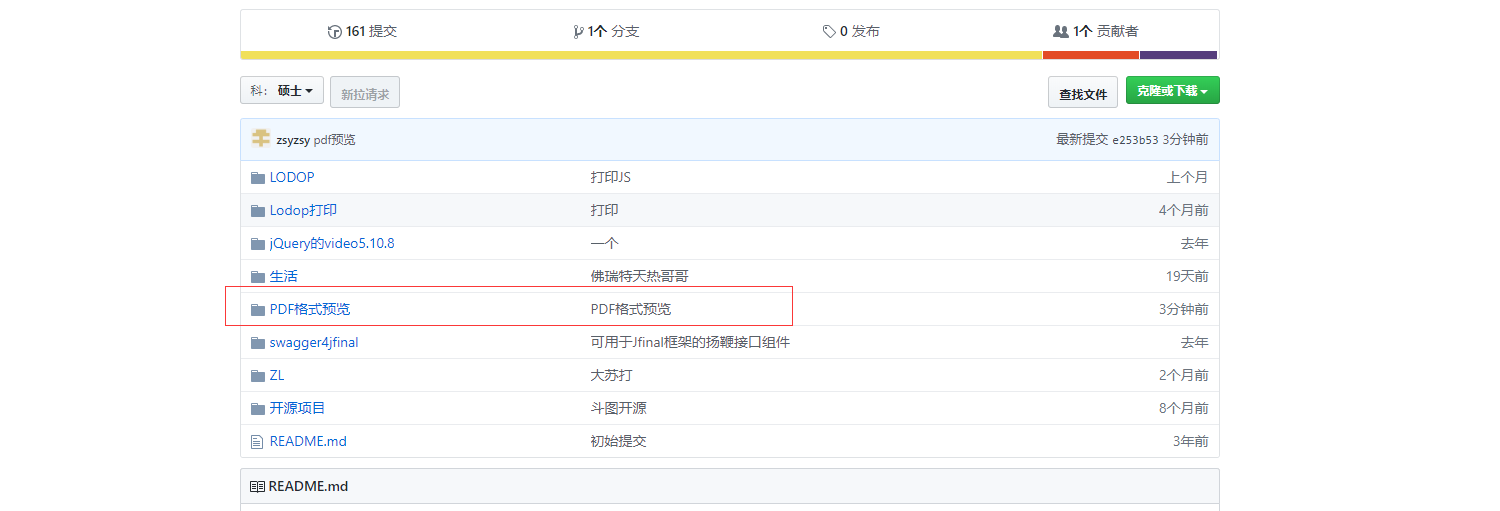Open the 开源项目 folder
This screenshot has width=1500, height=511.
tap(297, 408)
